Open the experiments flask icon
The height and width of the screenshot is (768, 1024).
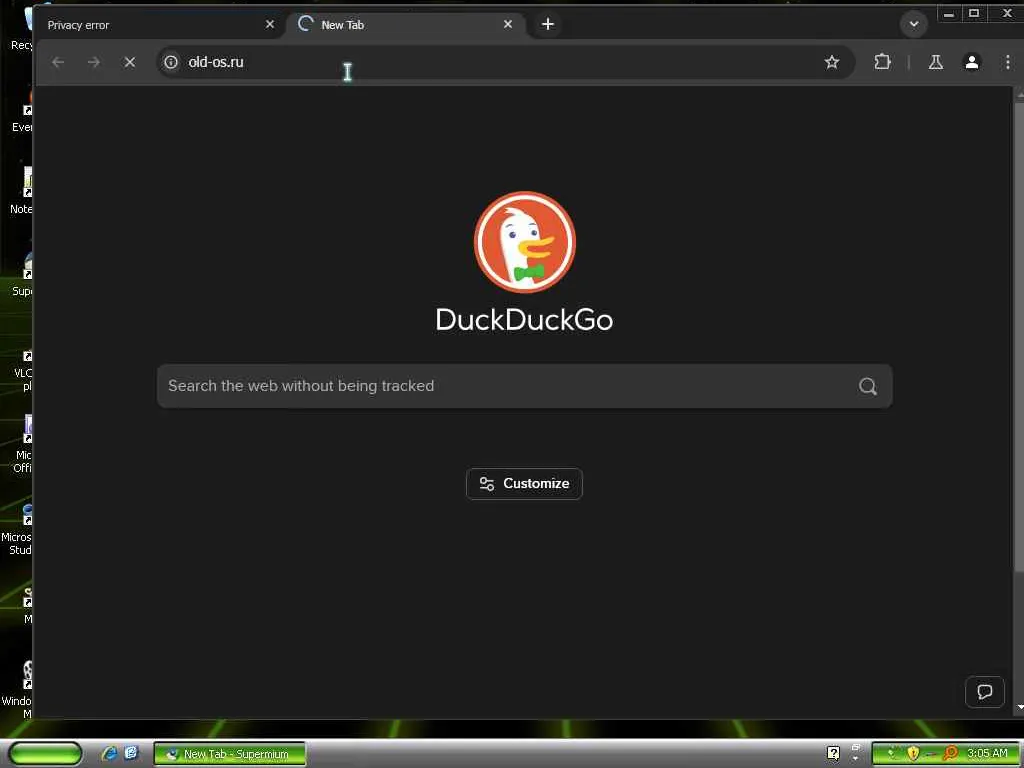point(936,62)
